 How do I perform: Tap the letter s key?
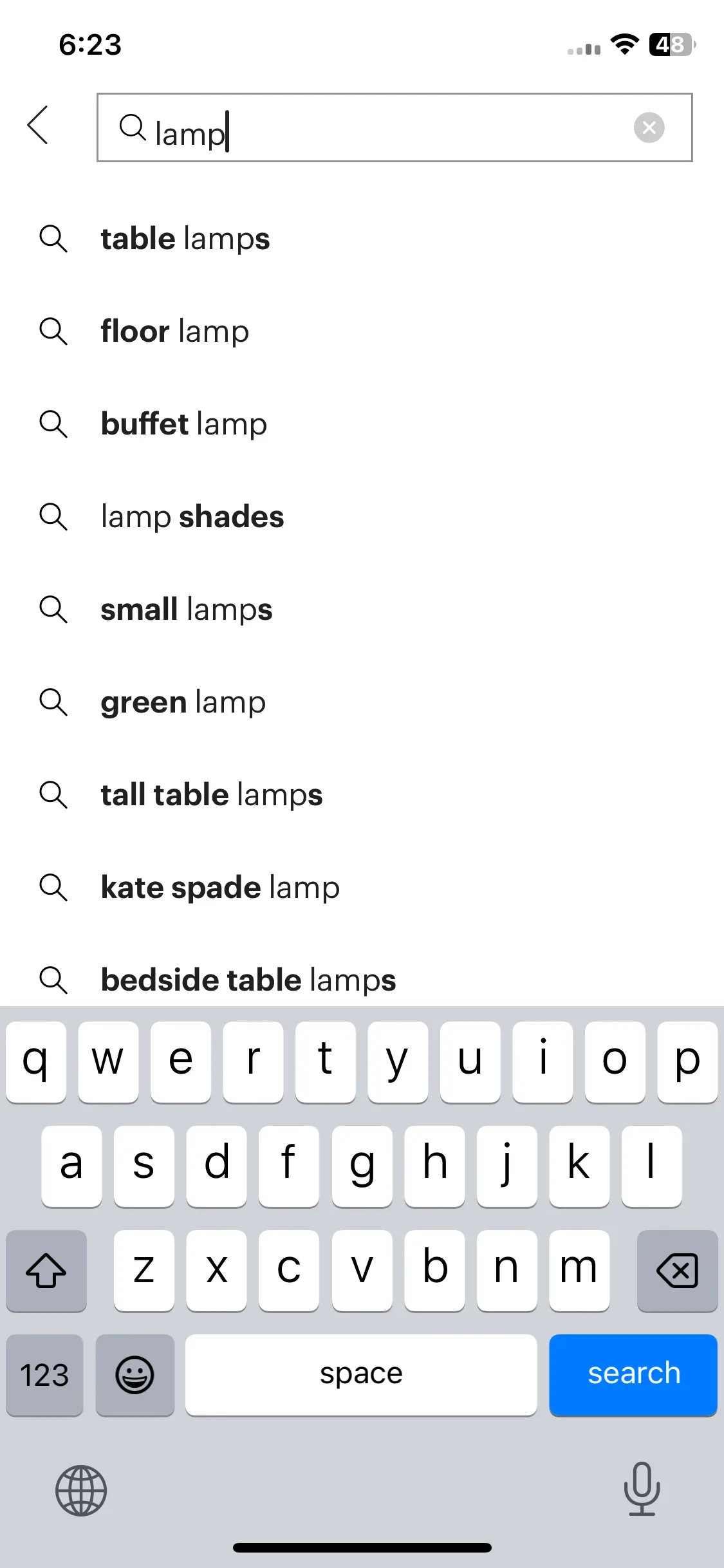(144, 1166)
